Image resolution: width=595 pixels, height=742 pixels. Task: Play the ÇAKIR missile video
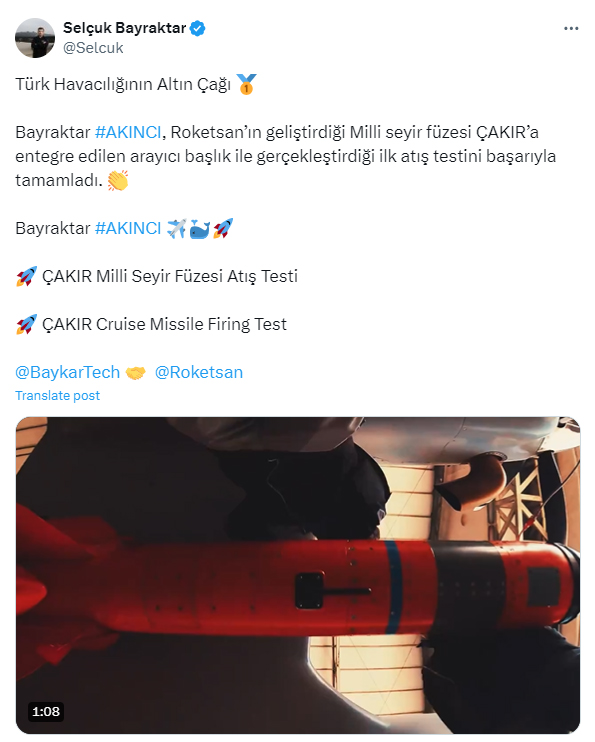coord(298,575)
